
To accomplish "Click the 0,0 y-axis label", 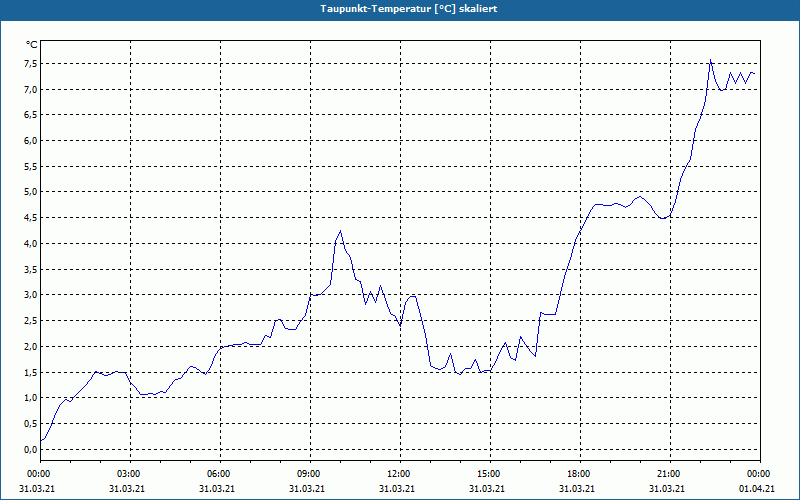I will point(31,449).
